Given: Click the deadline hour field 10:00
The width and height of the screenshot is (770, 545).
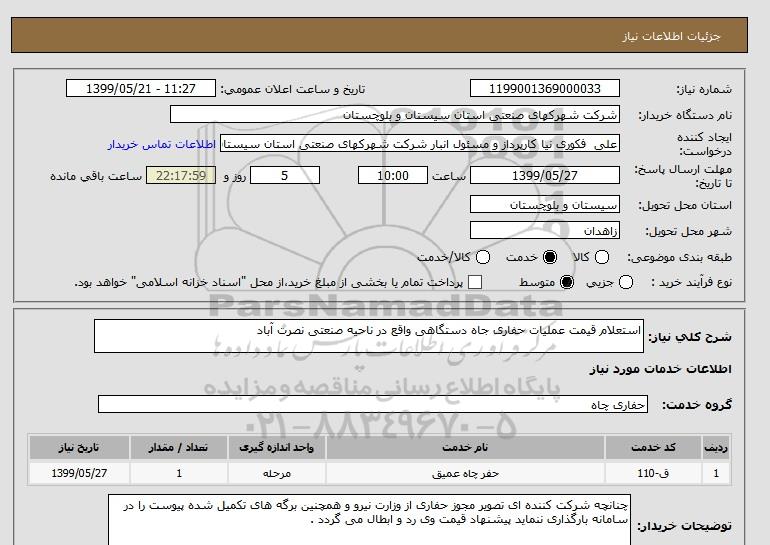Looking at the screenshot, I should coord(393,175).
